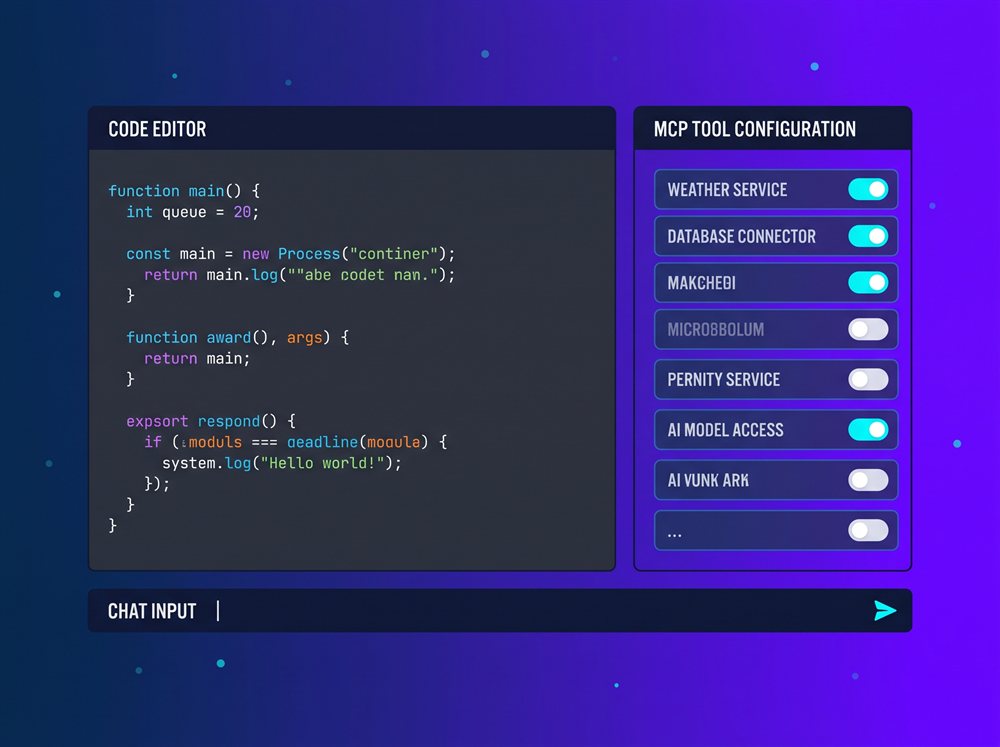Screen dimensions: 1000x747
Task: Click the ellipsis label in last tool row
Action: 674,534
